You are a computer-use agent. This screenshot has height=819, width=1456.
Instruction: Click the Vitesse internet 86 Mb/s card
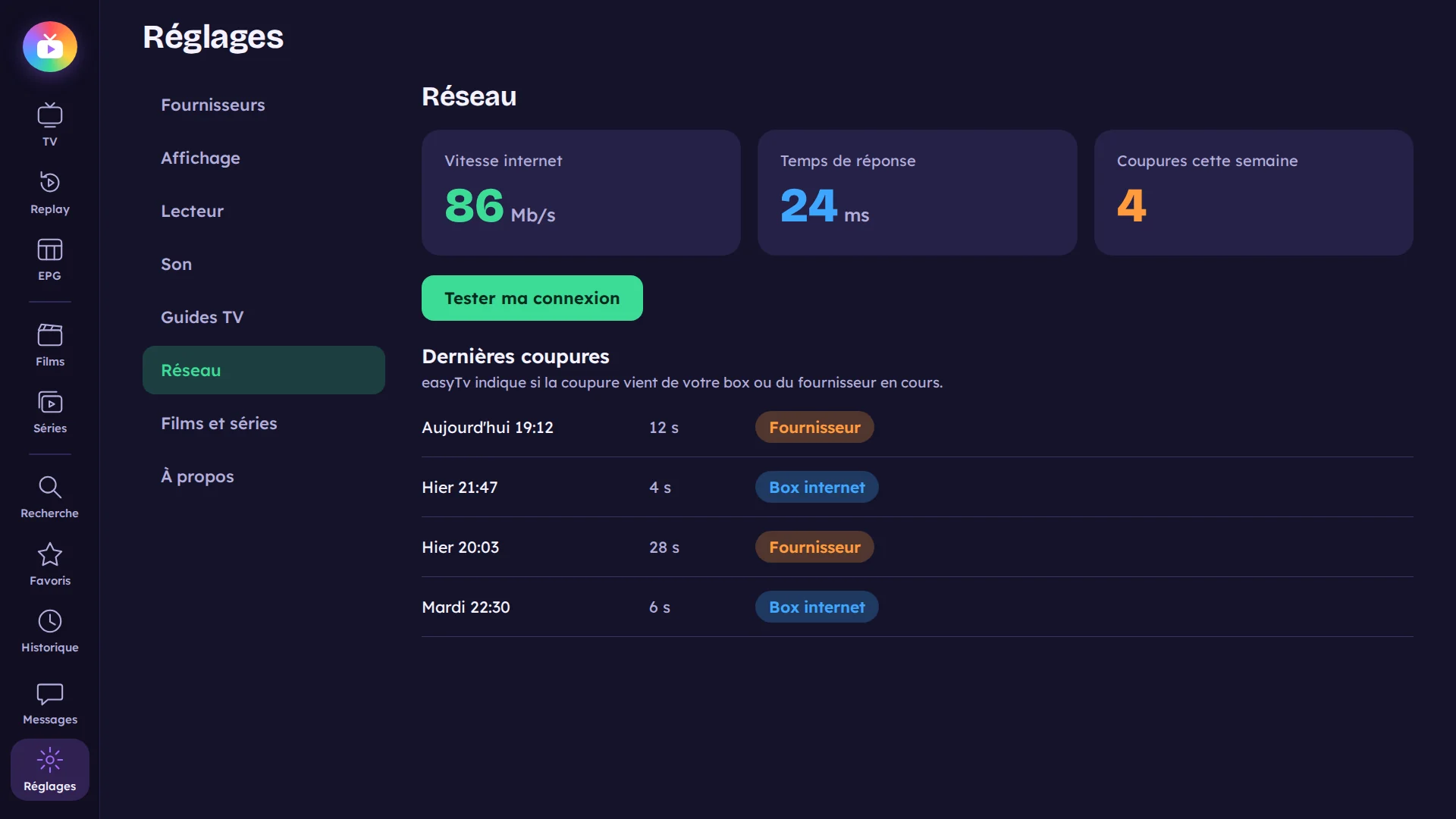[x=581, y=193]
